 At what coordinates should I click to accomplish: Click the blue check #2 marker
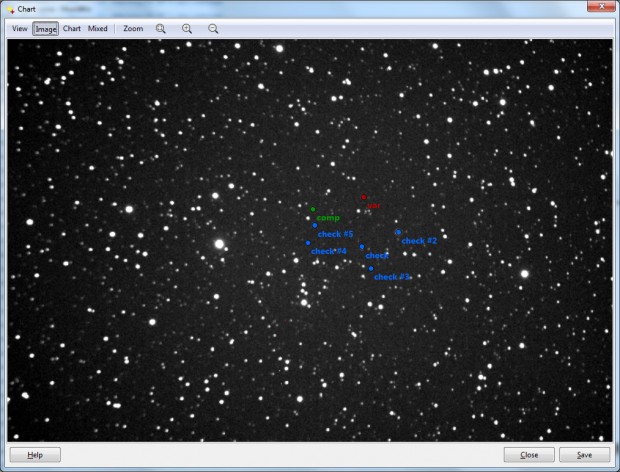[398, 232]
